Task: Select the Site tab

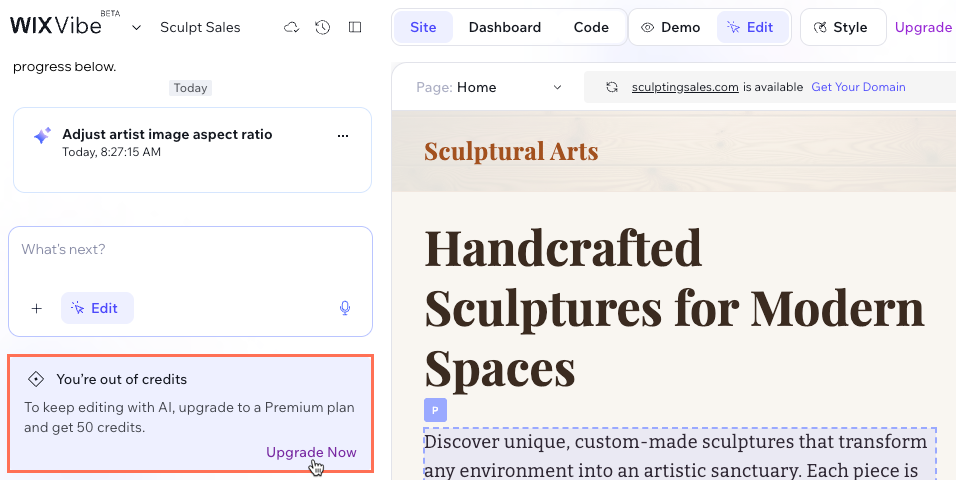Action: click(x=423, y=27)
